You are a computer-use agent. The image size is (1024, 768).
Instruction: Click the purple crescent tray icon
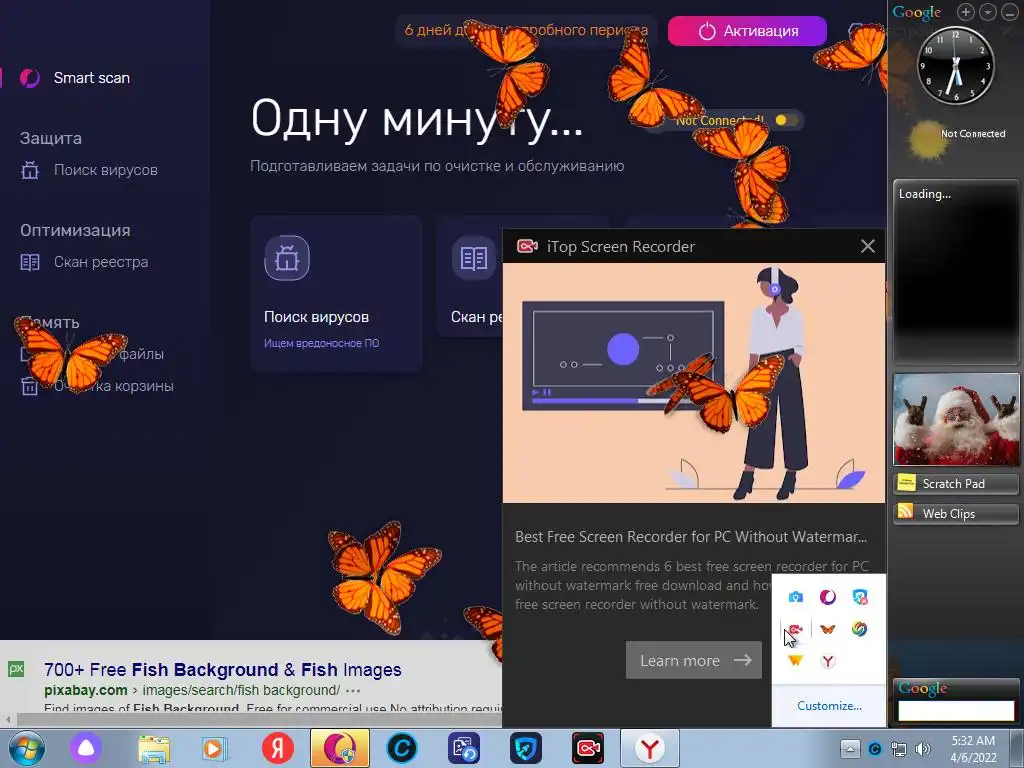click(x=827, y=597)
